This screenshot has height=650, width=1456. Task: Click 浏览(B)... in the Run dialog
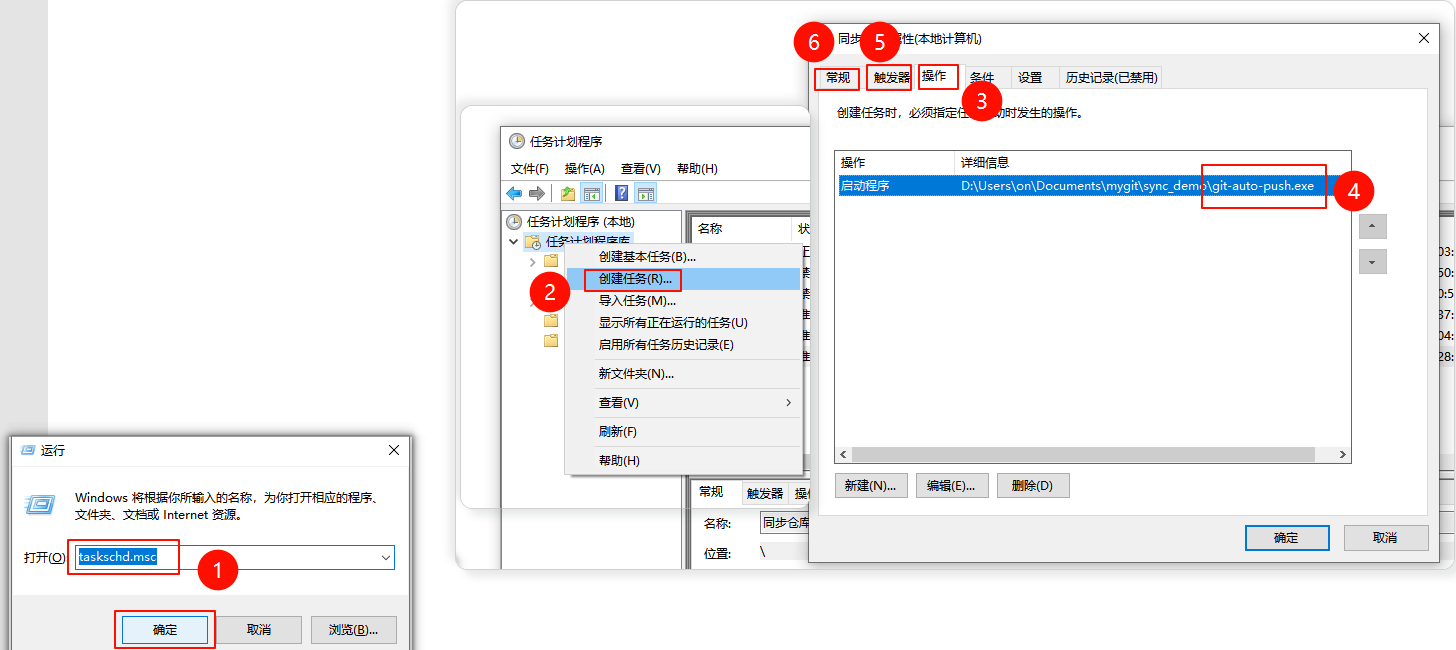point(354,630)
